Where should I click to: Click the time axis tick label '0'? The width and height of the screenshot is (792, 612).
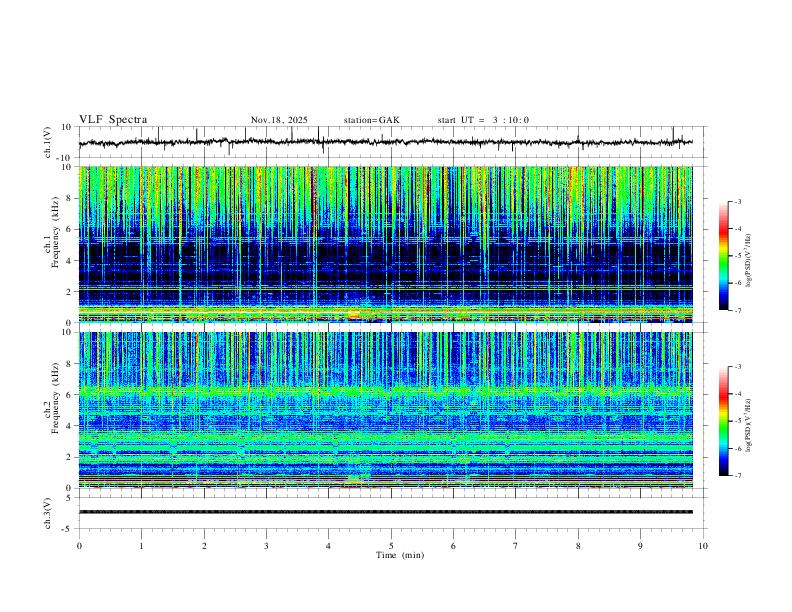[79, 546]
